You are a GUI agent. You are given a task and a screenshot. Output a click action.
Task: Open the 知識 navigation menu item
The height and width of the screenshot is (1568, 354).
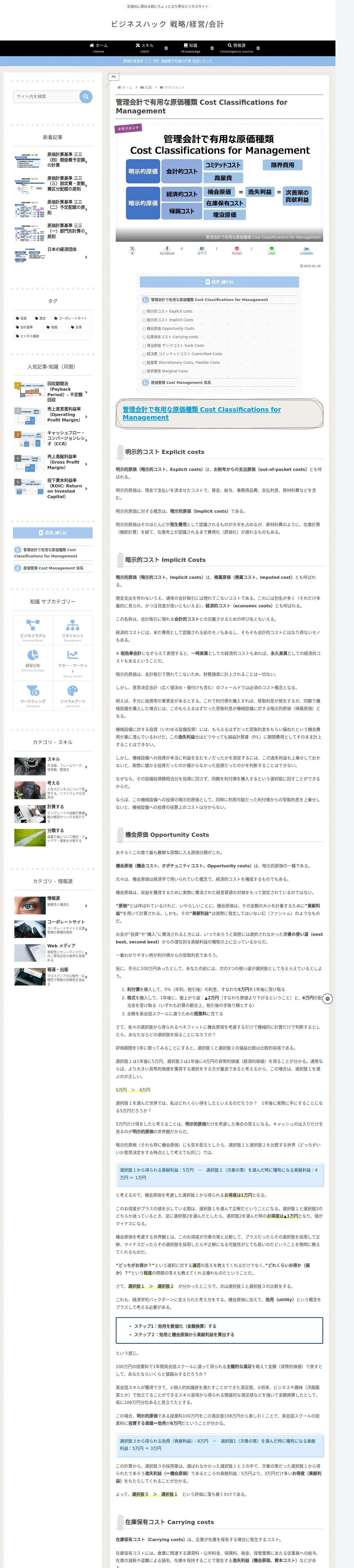pos(190,48)
